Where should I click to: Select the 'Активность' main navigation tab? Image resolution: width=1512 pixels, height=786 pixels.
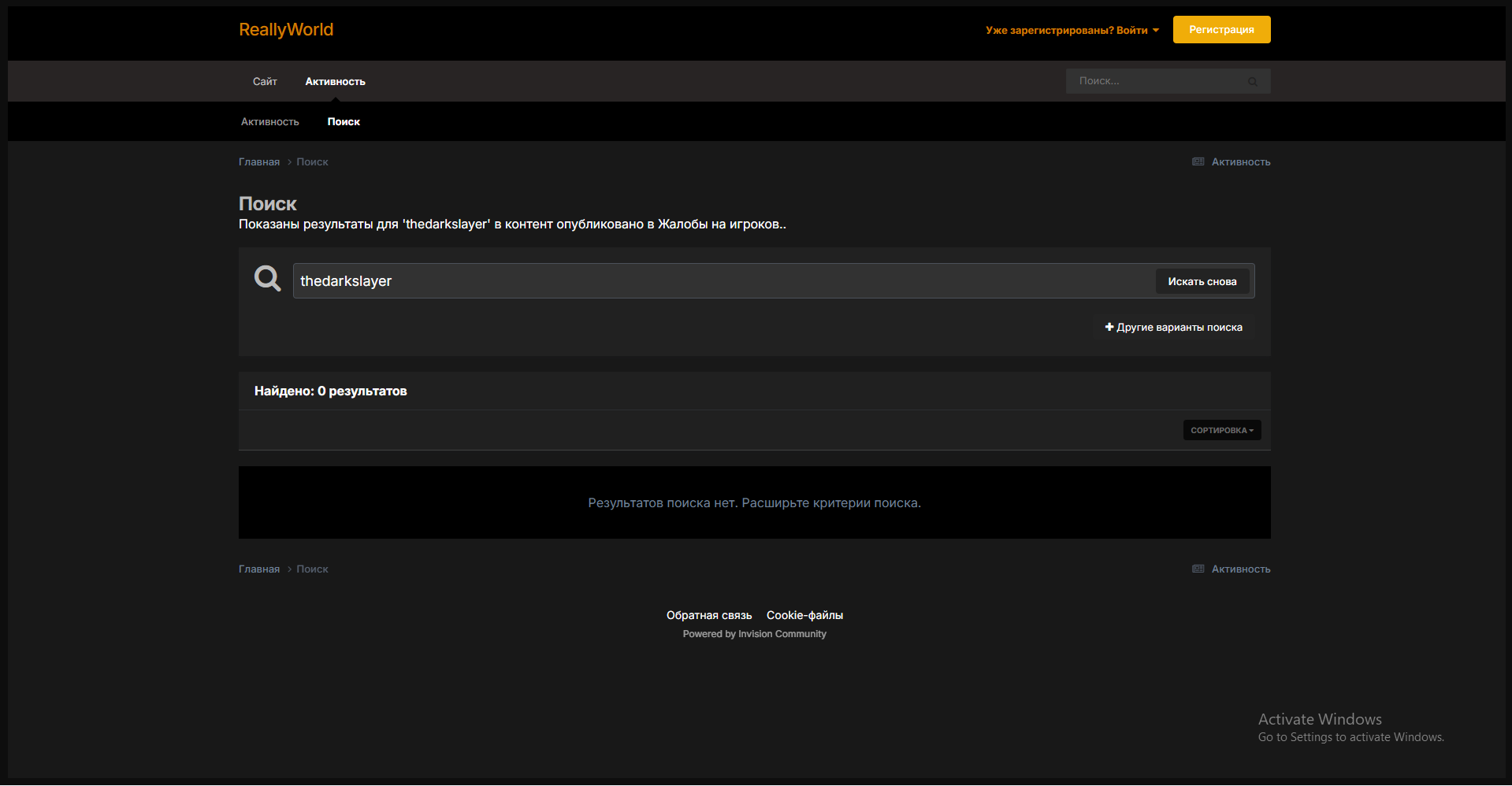(x=335, y=82)
